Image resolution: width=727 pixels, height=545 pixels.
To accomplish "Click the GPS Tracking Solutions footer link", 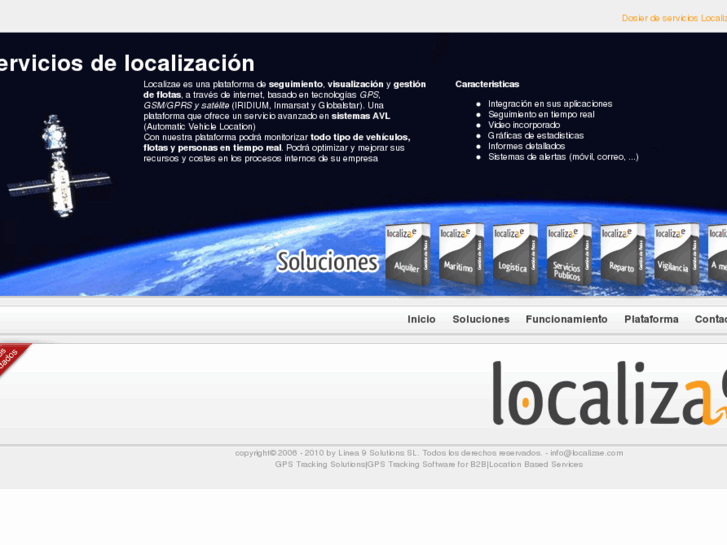I will [320, 464].
